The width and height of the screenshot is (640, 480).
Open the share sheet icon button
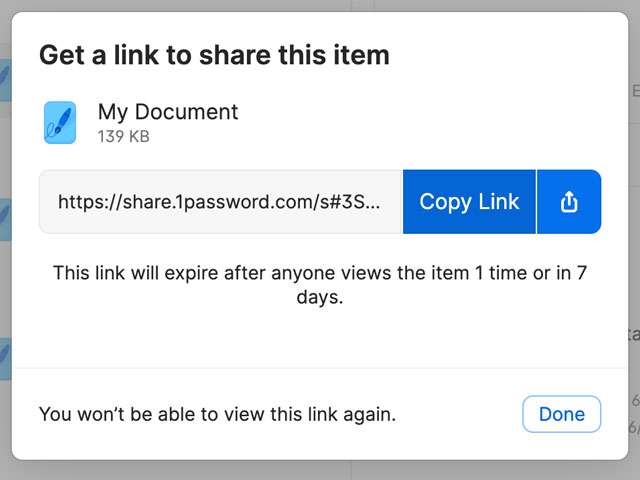tap(569, 202)
